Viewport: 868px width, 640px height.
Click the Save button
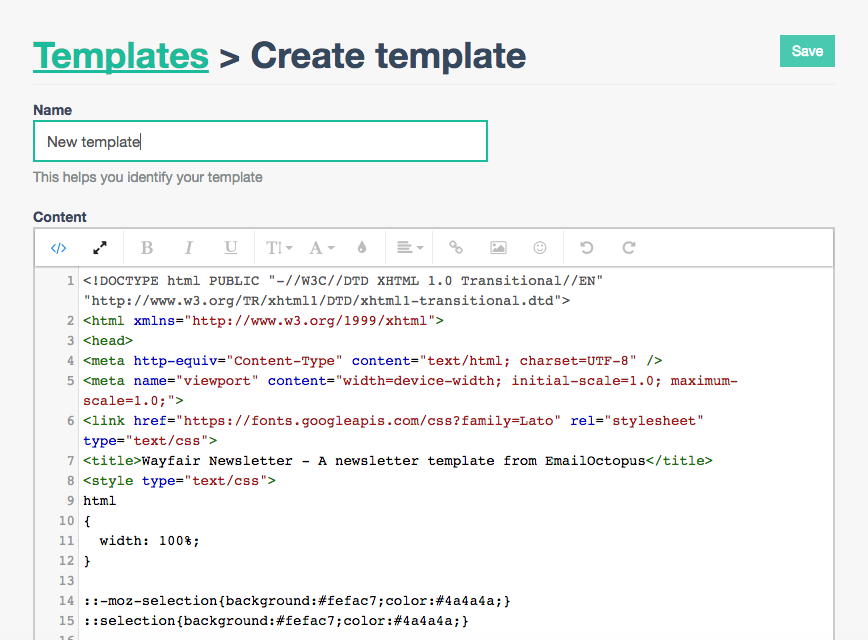tap(807, 51)
